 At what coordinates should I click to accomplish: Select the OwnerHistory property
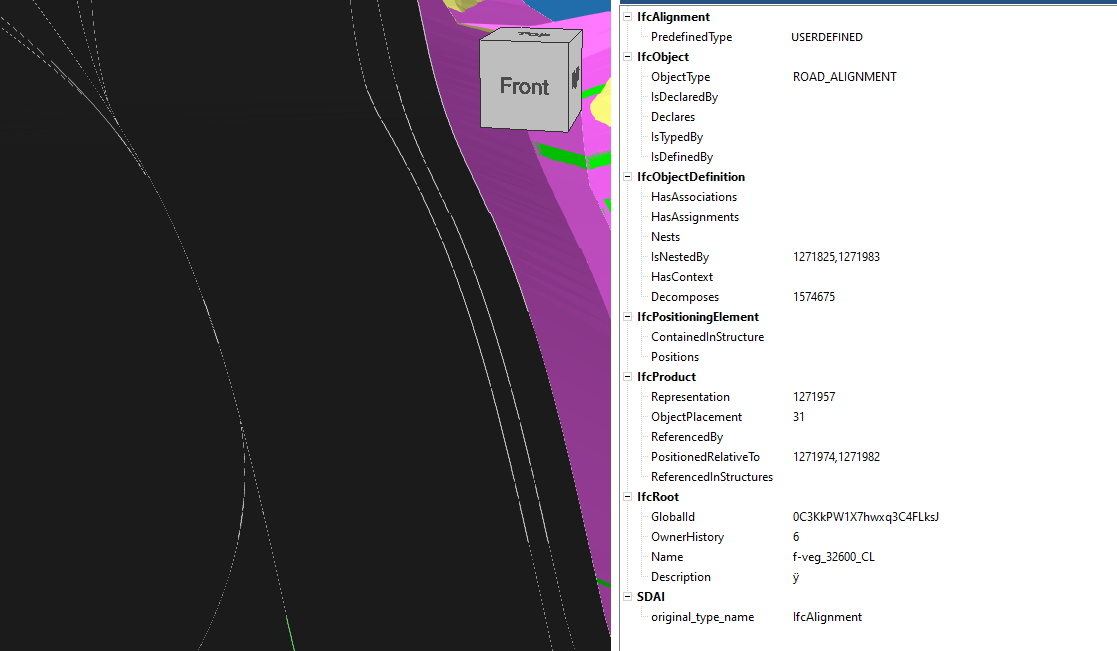coord(687,536)
